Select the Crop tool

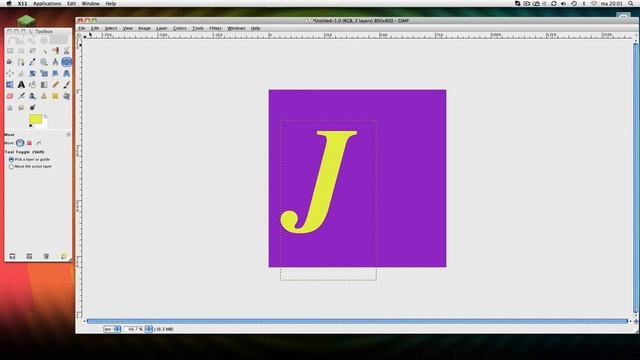click(x=21, y=73)
